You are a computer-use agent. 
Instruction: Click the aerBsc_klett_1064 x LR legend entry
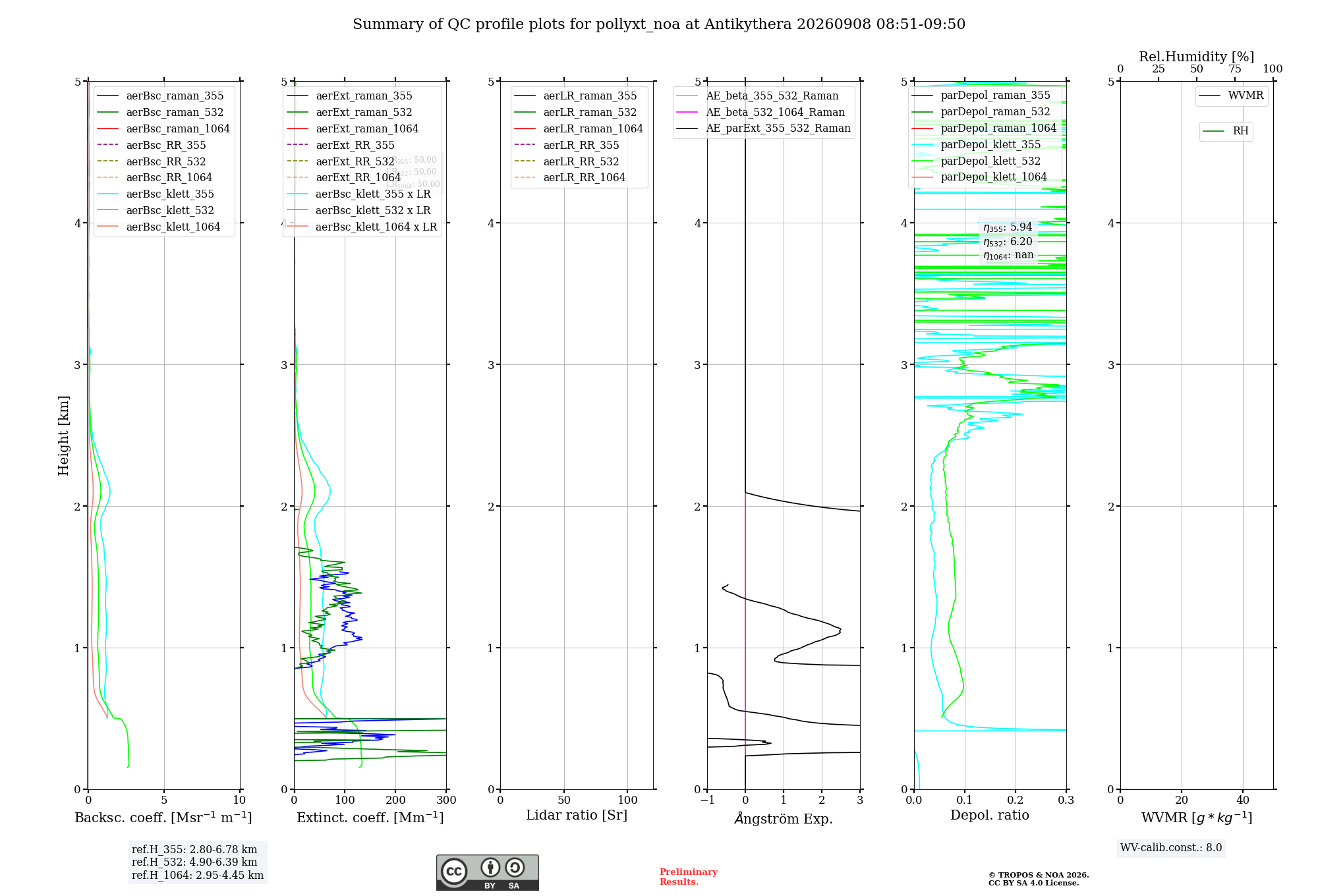[362, 227]
